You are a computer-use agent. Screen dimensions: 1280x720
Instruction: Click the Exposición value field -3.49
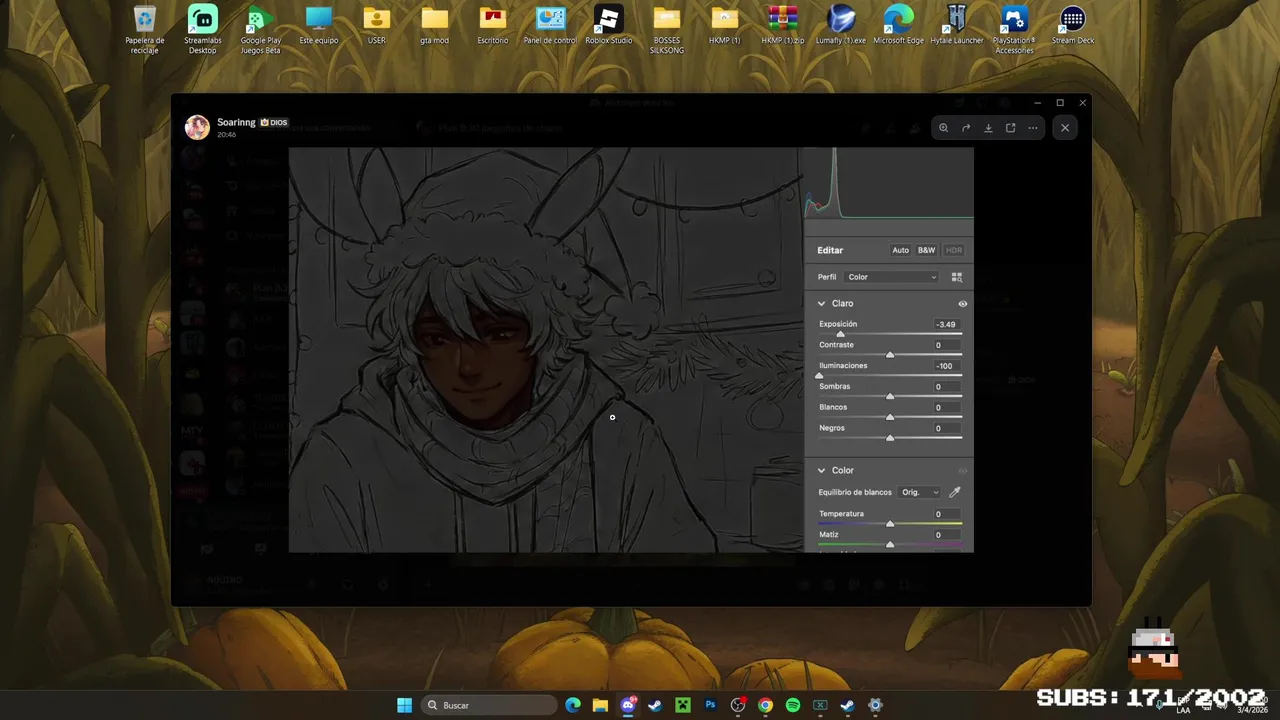[x=946, y=324]
